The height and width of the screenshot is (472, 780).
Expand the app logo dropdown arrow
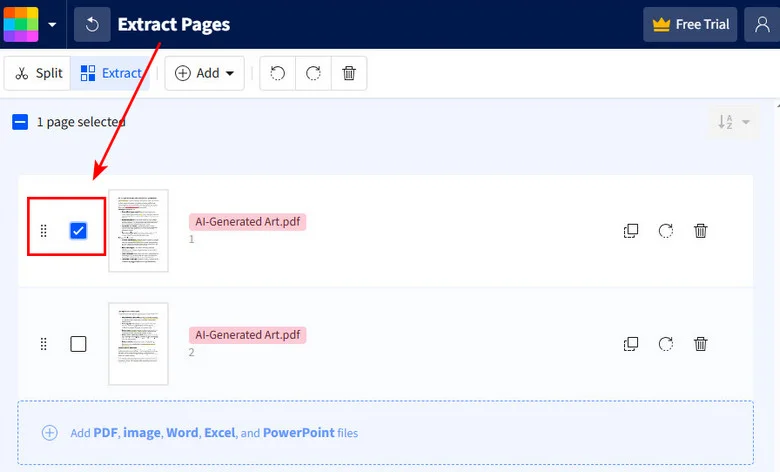point(52,24)
